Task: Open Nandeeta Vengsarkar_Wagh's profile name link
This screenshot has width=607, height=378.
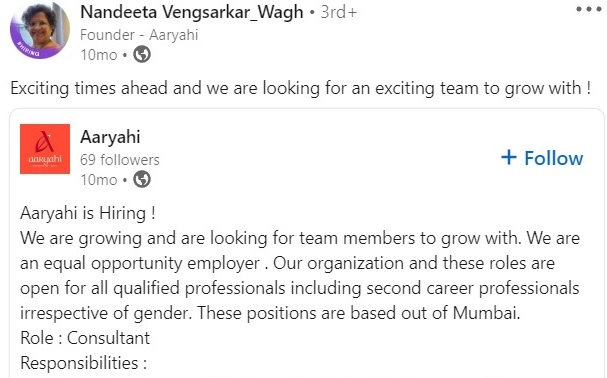Action: click(192, 12)
